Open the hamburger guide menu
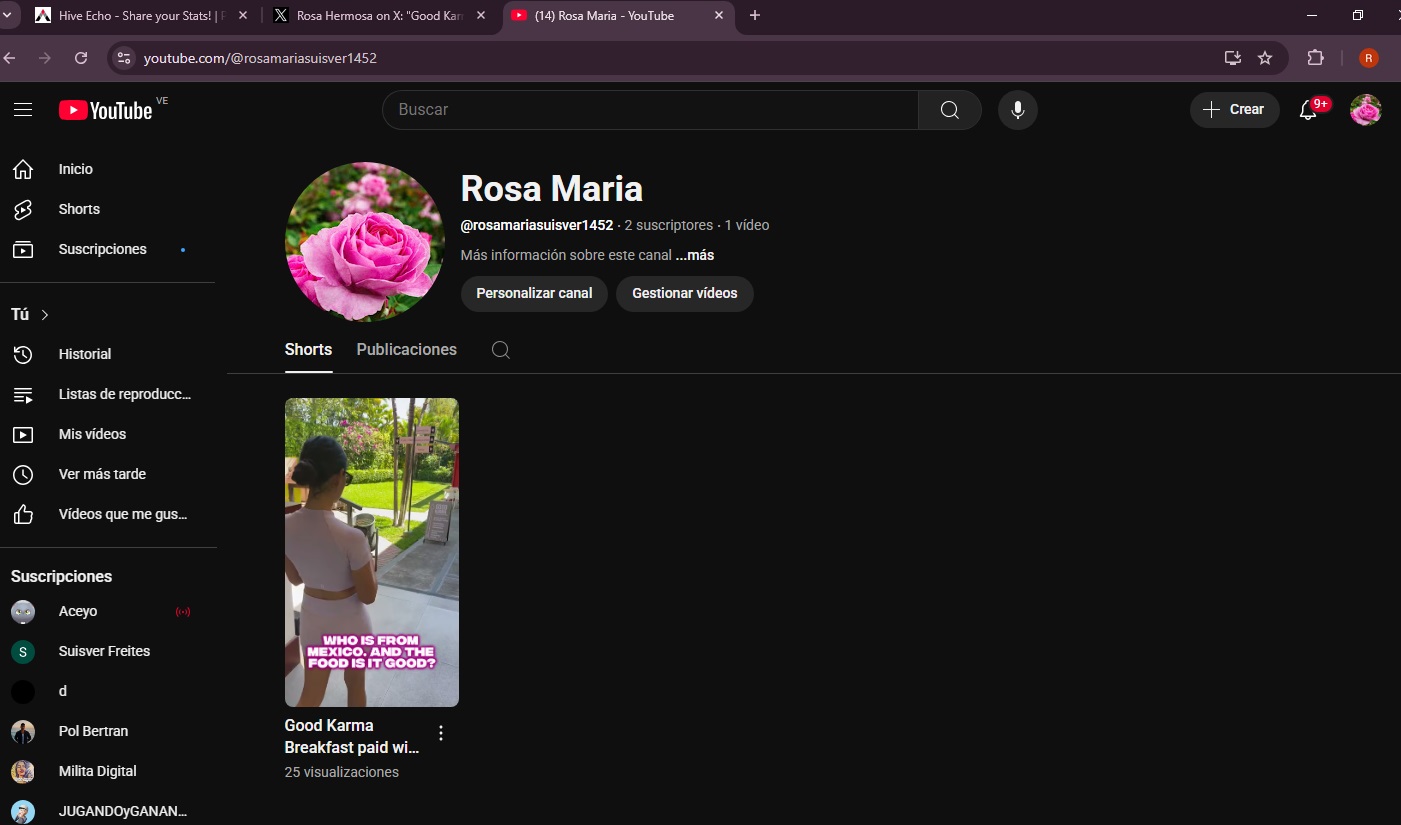 (23, 110)
